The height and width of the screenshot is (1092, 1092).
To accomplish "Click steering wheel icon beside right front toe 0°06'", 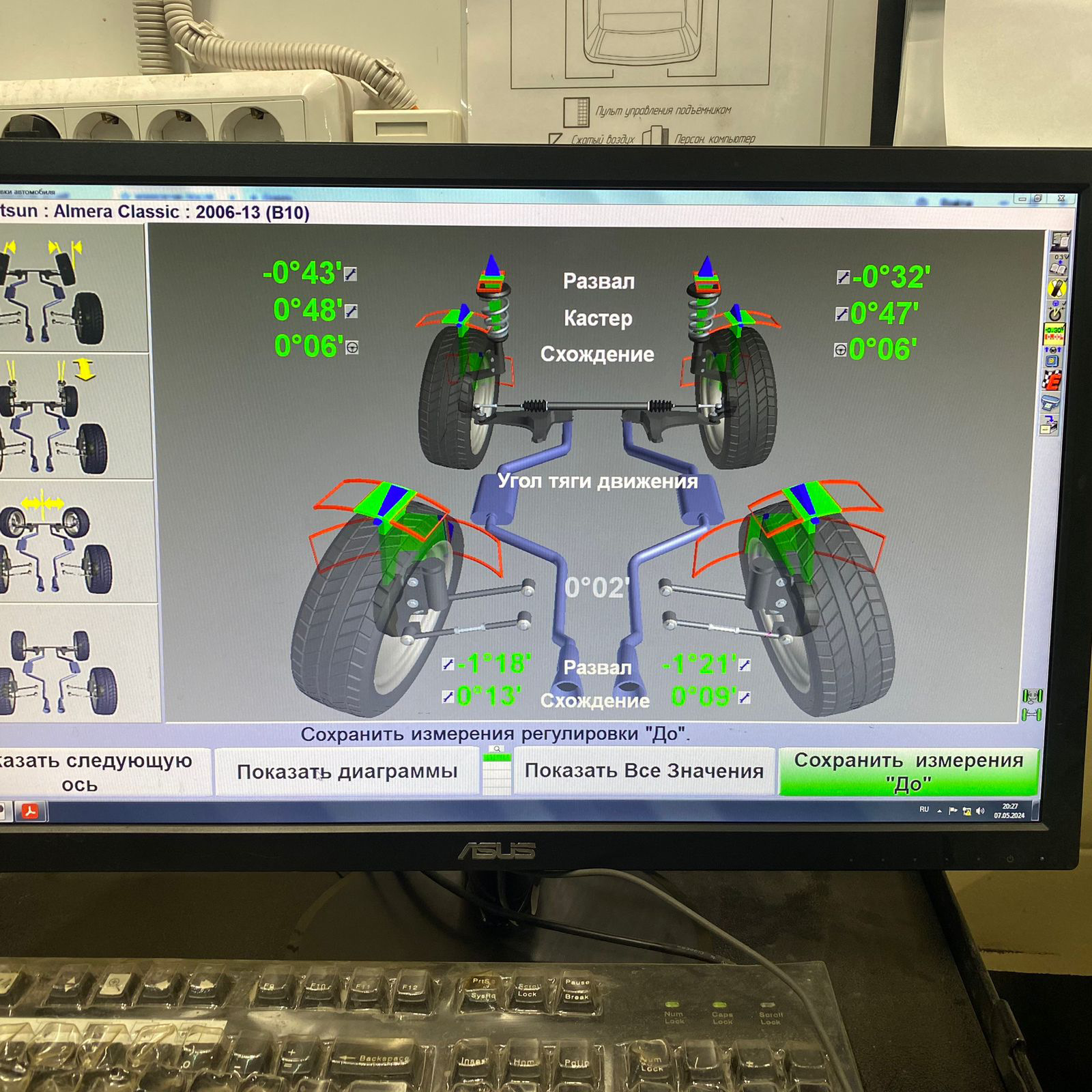I will 840,350.
